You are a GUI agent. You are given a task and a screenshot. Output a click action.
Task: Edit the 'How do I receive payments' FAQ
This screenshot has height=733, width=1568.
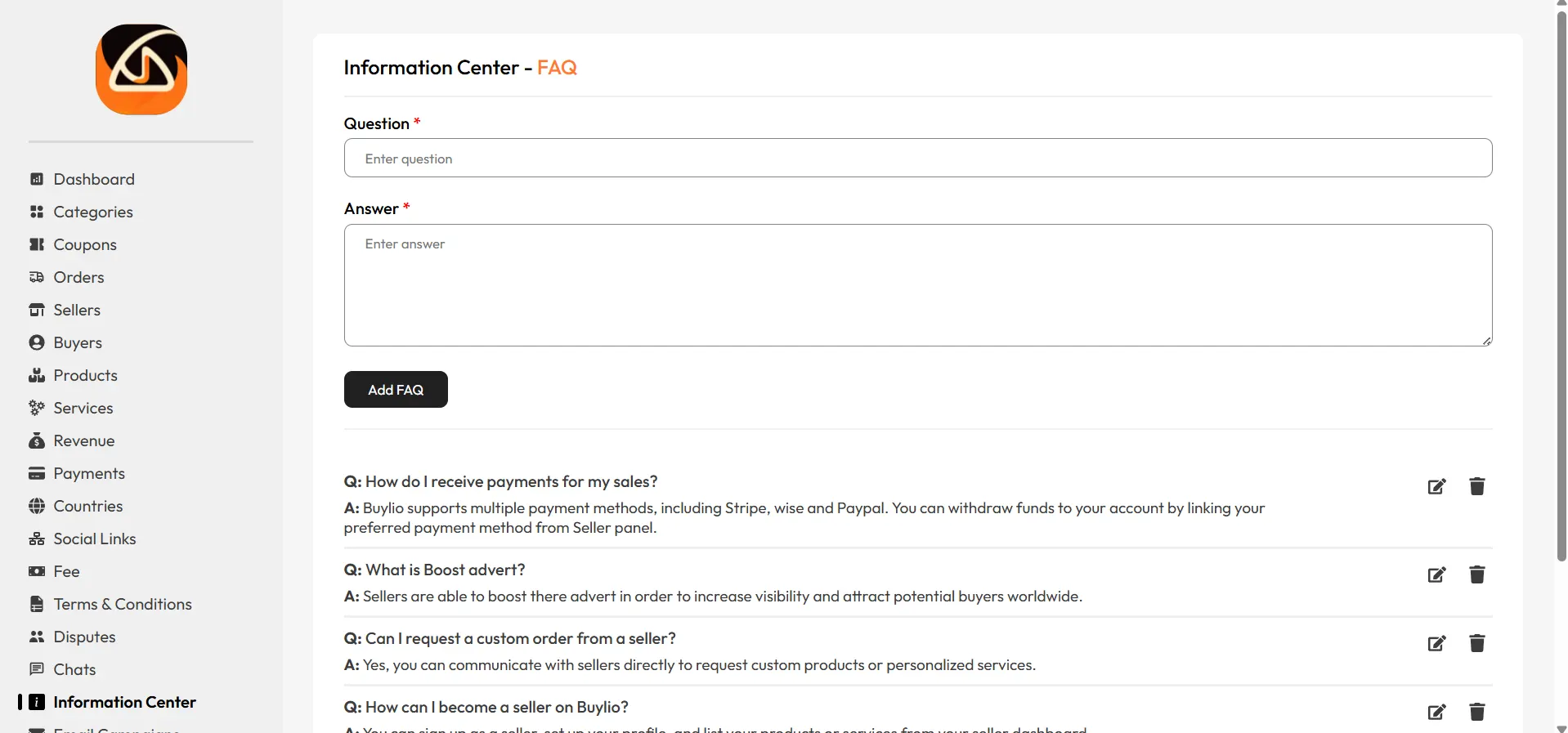click(x=1436, y=486)
